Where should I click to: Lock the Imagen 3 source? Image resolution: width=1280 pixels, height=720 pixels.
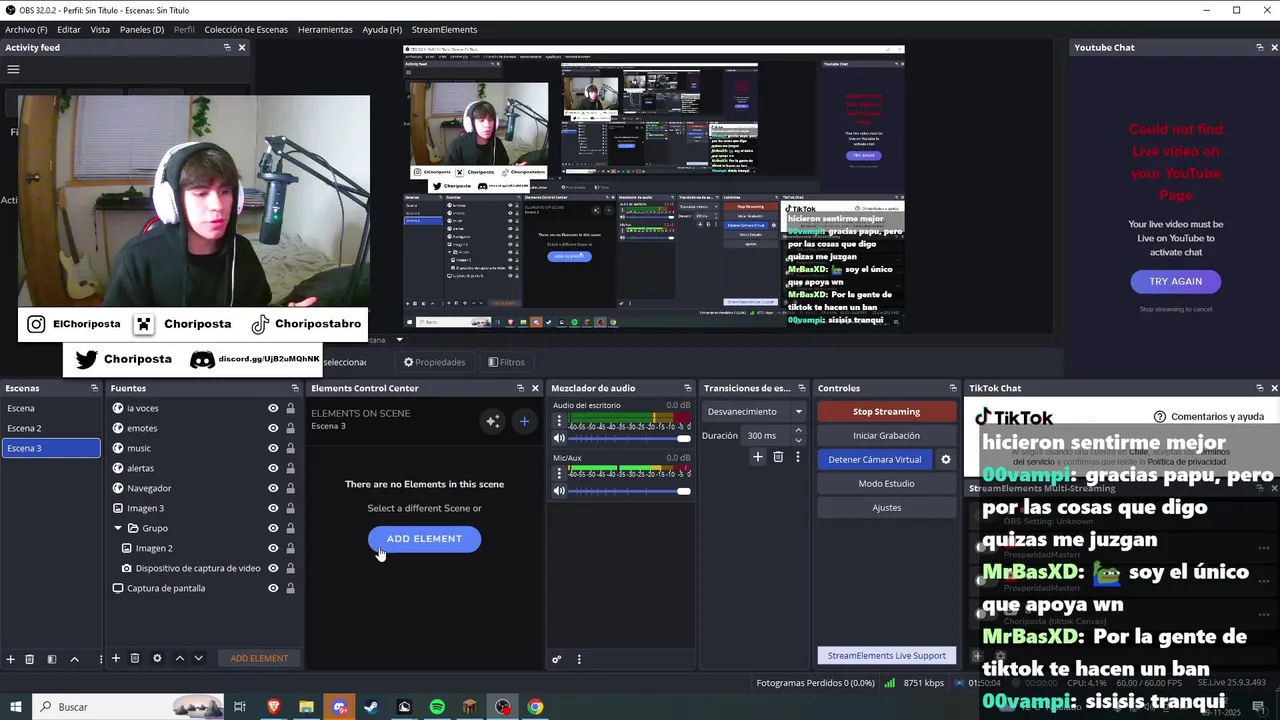[x=291, y=508]
